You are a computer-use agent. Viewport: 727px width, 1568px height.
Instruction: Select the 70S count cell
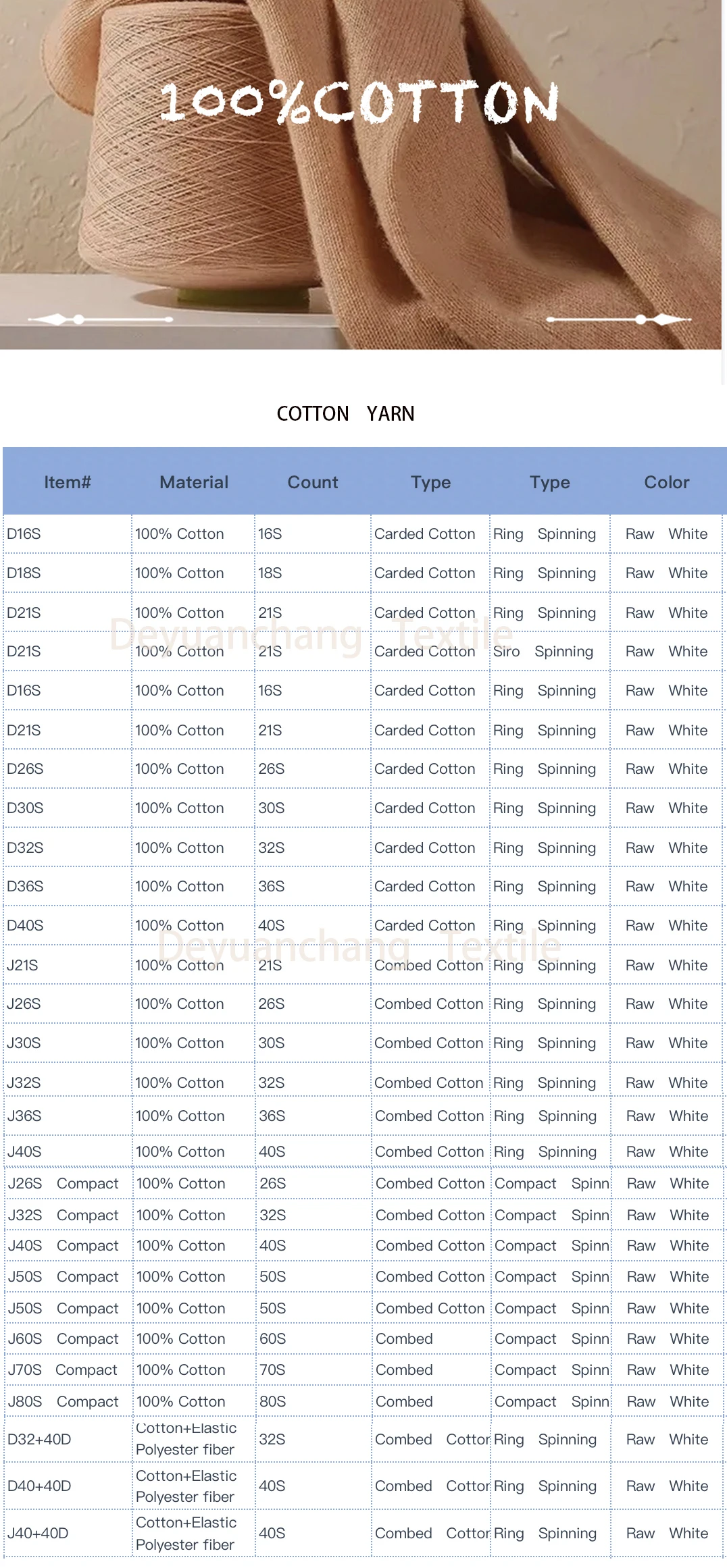[x=273, y=1370]
